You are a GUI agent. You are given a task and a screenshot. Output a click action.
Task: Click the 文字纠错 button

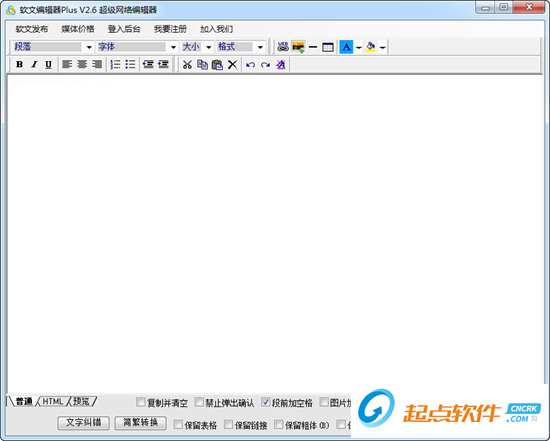click(83, 423)
